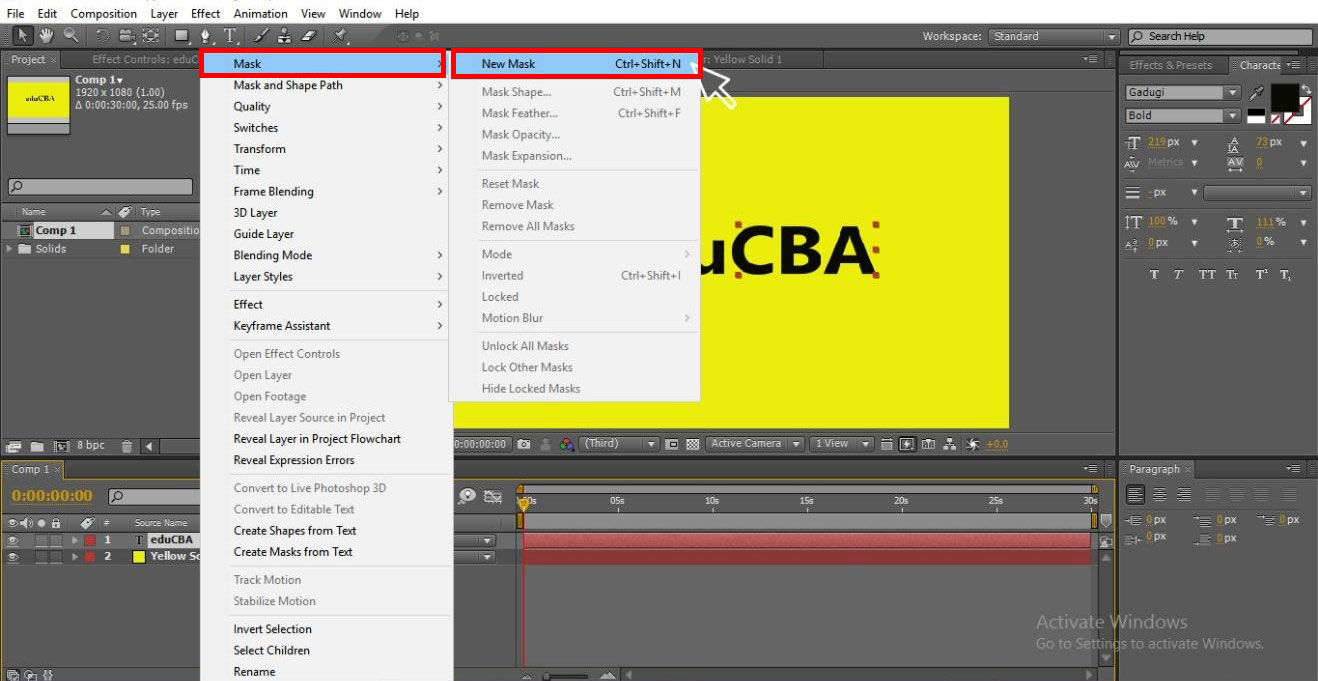The width and height of the screenshot is (1318, 681).
Task: Select the Horizontal Type tool
Action: pos(231,36)
